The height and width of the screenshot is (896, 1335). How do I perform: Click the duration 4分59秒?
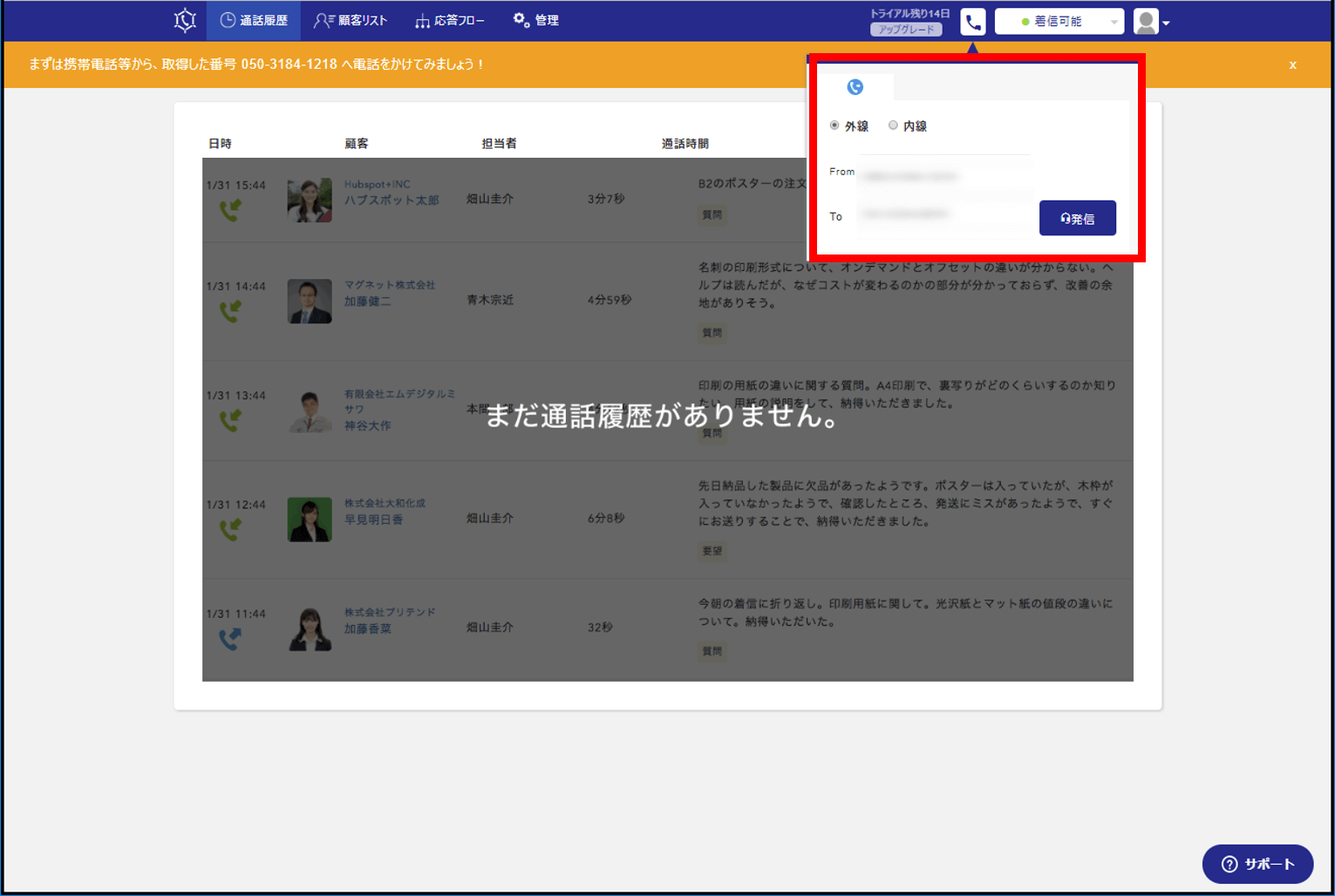(x=610, y=299)
